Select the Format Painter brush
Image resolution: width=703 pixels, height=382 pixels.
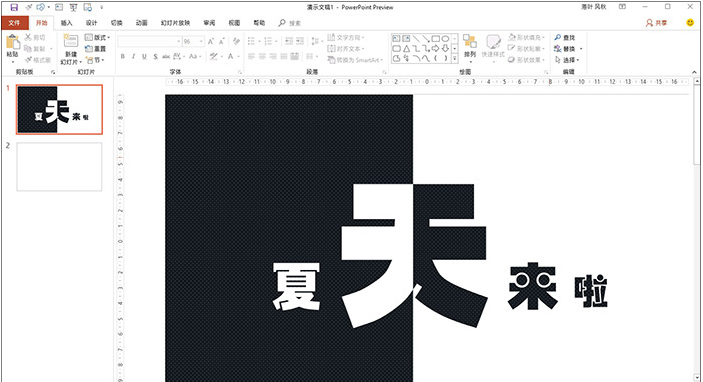28,60
